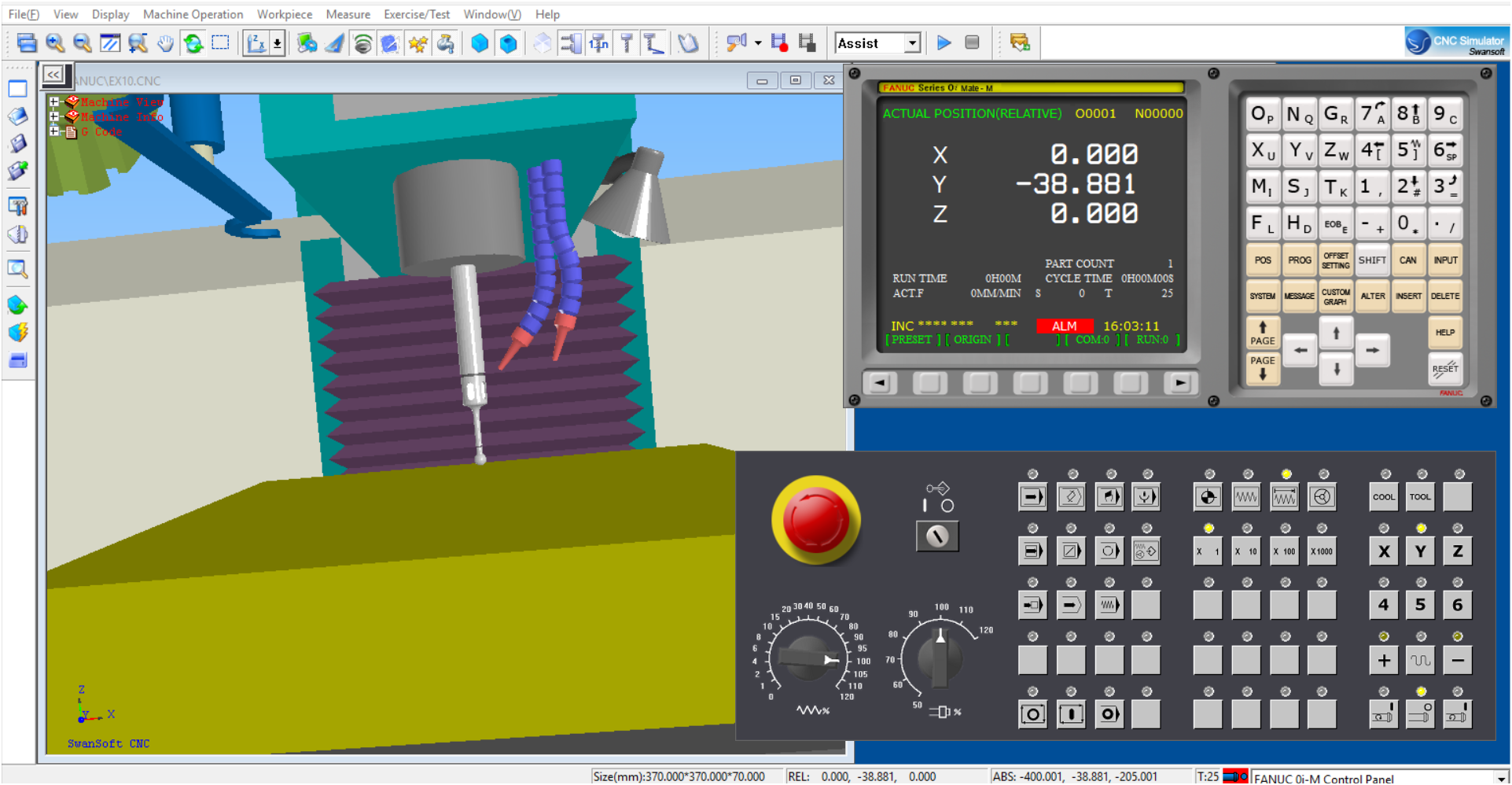Click the X axis button on machine panel
Image resolution: width=1512 pixels, height=785 pixels.
click(x=1384, y=551)
